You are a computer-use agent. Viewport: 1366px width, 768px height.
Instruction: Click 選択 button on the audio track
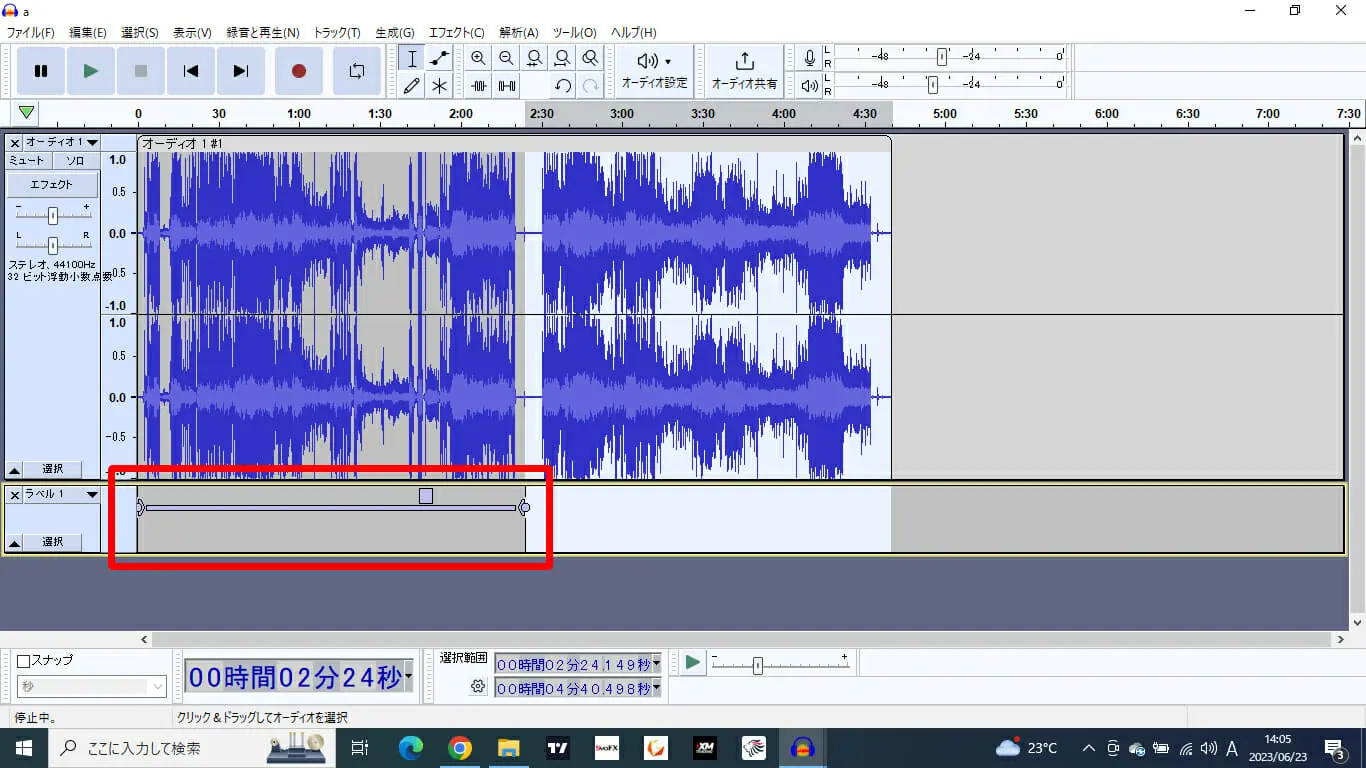click(53, 469)
